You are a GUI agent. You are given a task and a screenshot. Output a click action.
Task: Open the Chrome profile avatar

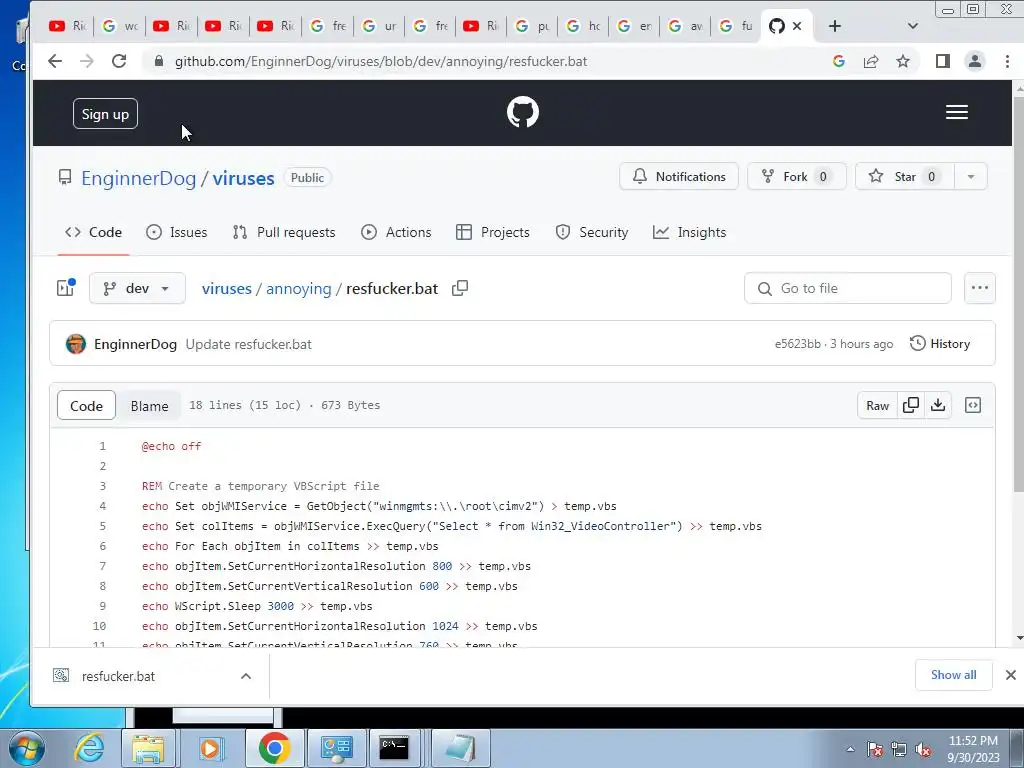[x=974, y=61]
